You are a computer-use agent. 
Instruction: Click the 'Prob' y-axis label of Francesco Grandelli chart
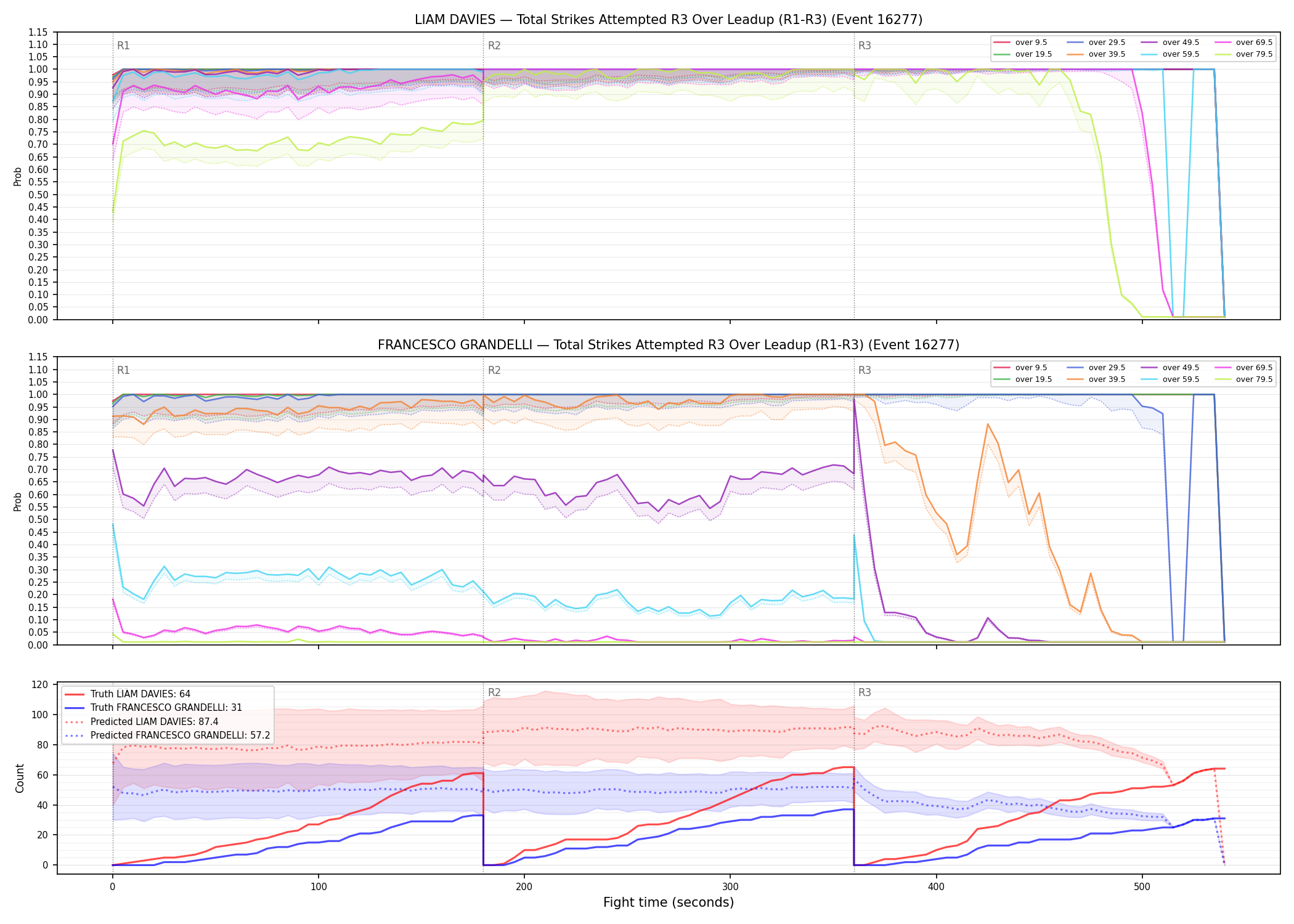click(18, 501)
